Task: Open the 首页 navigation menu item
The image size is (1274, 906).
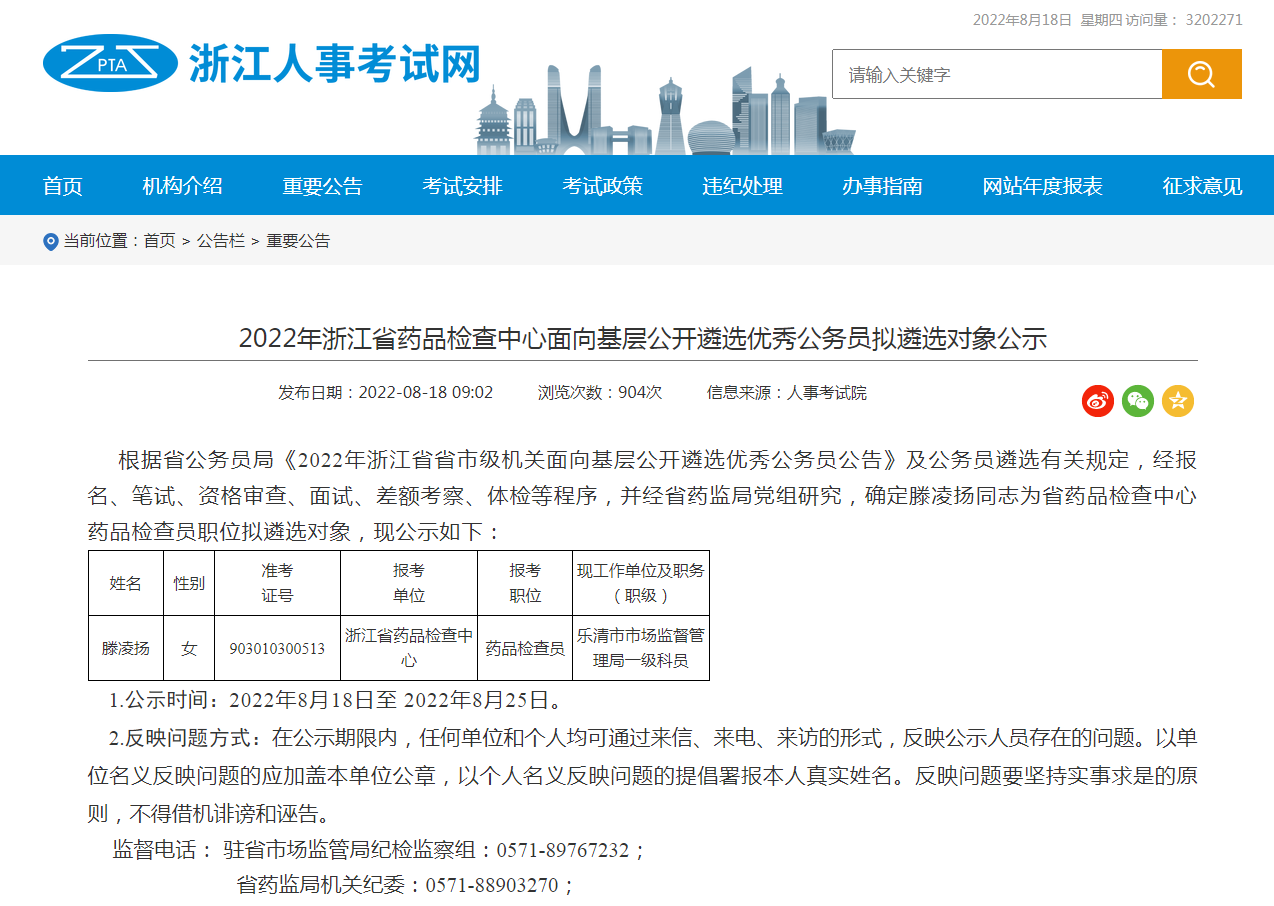Action: pos(62,186)
